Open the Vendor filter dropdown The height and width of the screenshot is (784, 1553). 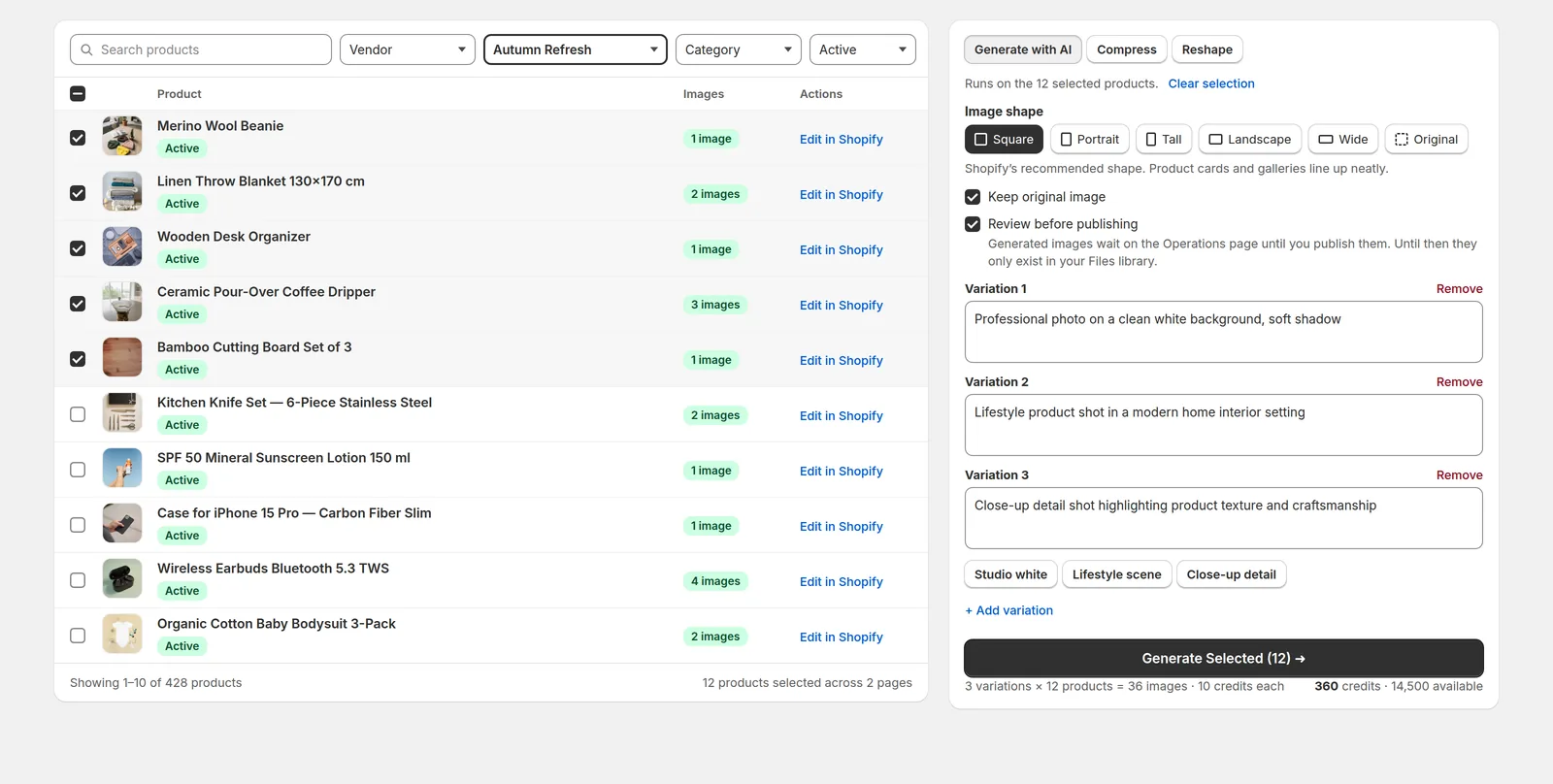[x=408, y=49]
